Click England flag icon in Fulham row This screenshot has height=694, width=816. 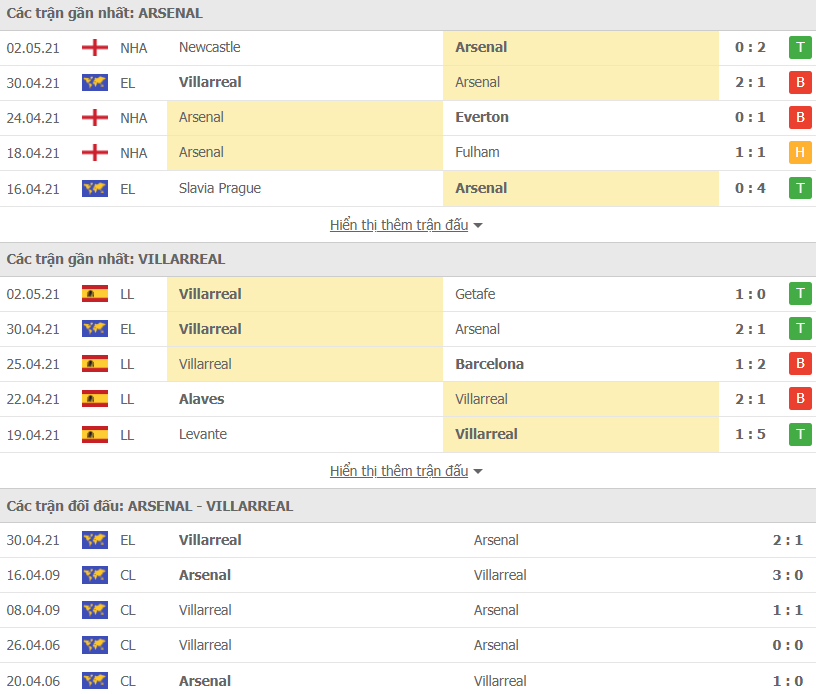[95, 153]
